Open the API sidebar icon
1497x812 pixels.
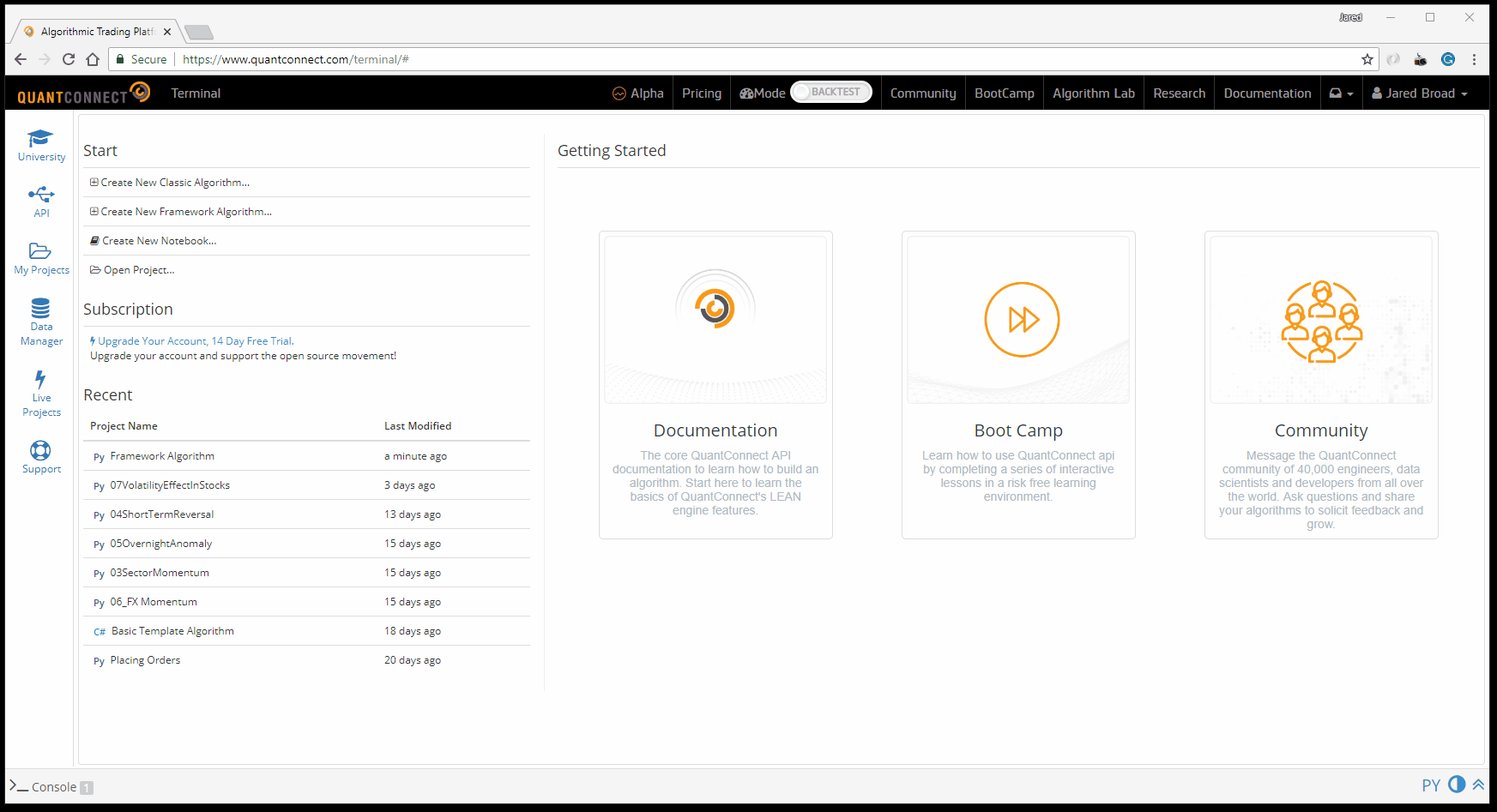click(x=41, y=195)
